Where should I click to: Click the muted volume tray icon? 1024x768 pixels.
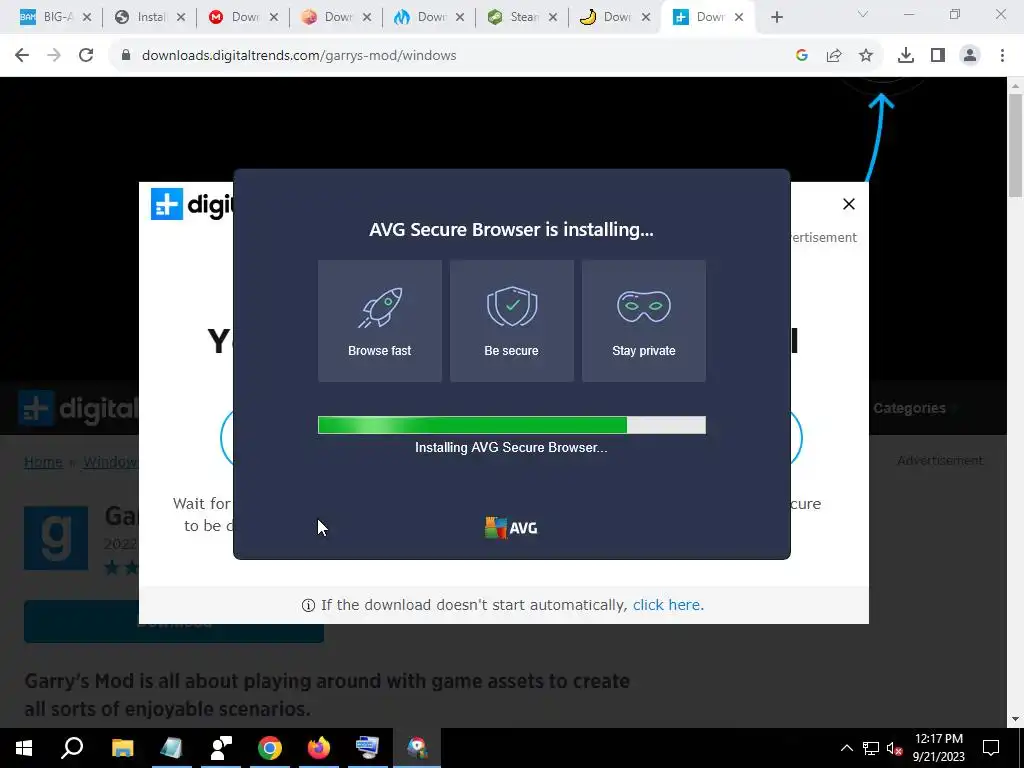click(894, 748)
